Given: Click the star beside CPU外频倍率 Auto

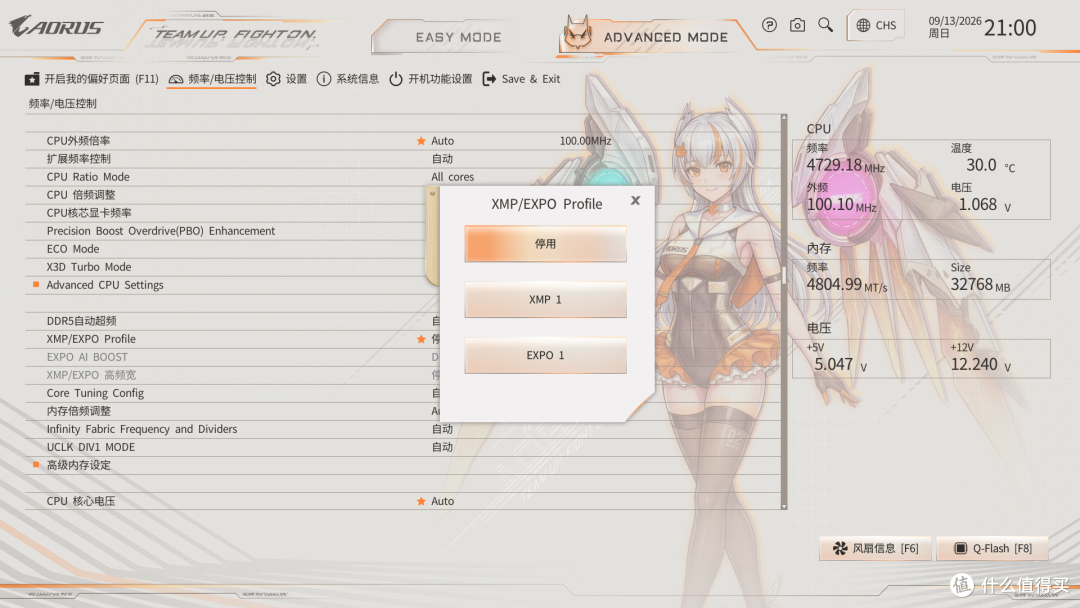Looking at the screenshot, I should coord(421,140).
